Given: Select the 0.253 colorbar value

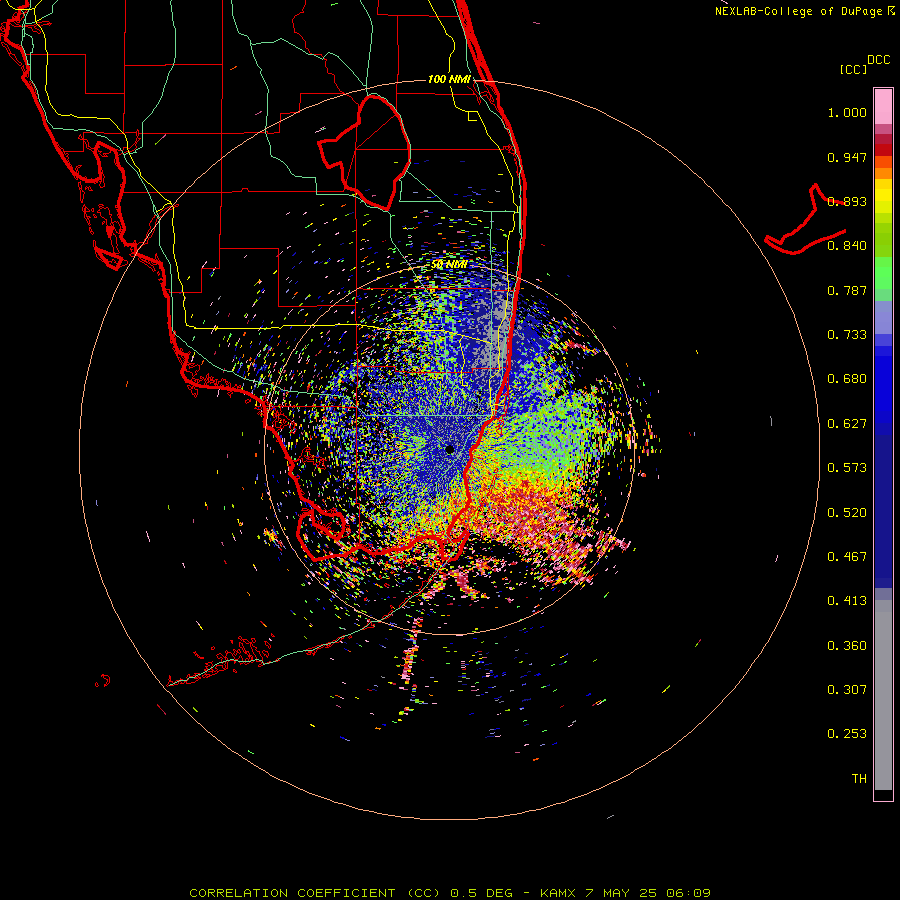Looking at the screenshot, I should click(847, 734).
